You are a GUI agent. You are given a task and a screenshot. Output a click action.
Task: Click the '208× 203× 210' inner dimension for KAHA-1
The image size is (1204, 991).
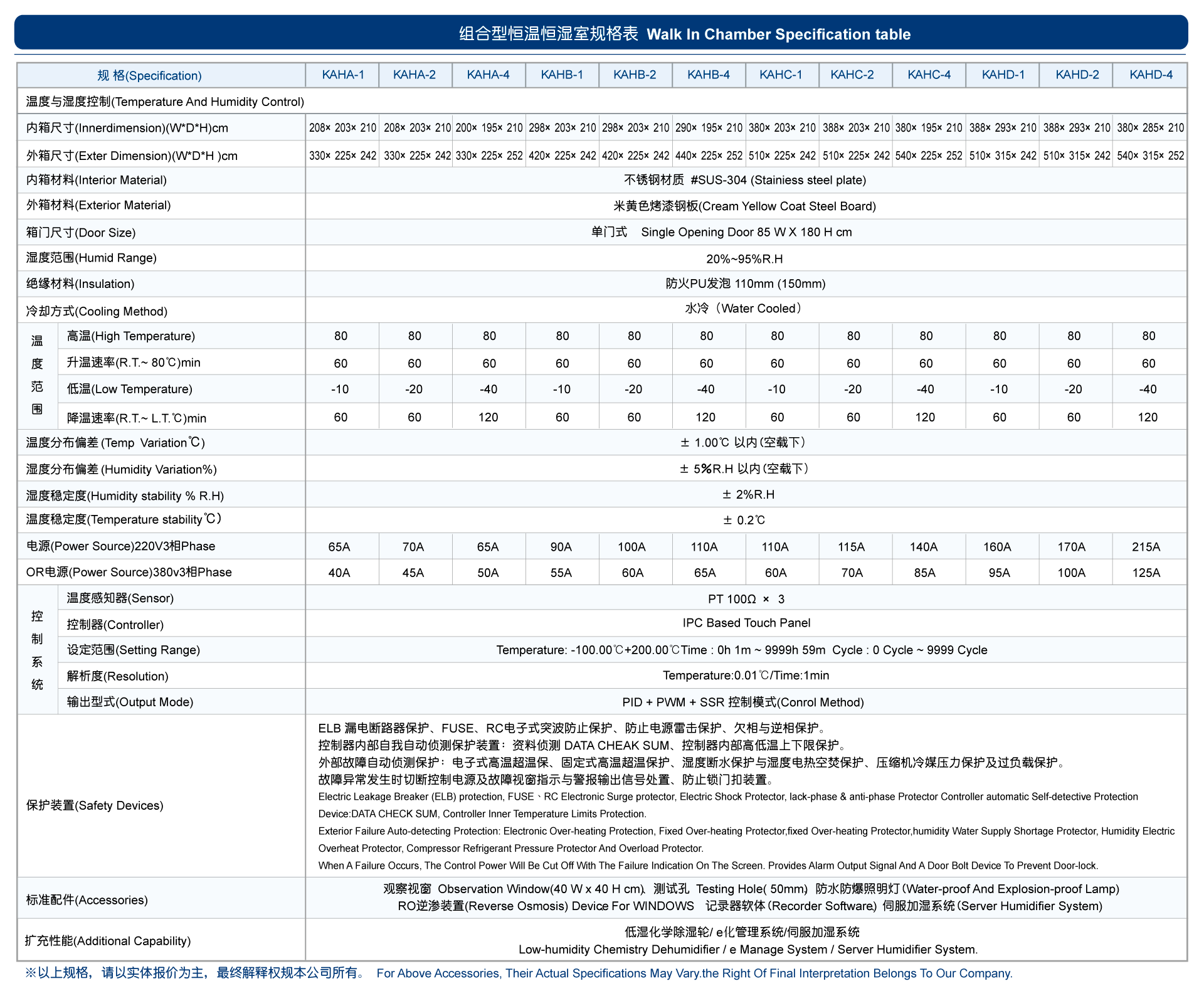click(x=342, y=128)
